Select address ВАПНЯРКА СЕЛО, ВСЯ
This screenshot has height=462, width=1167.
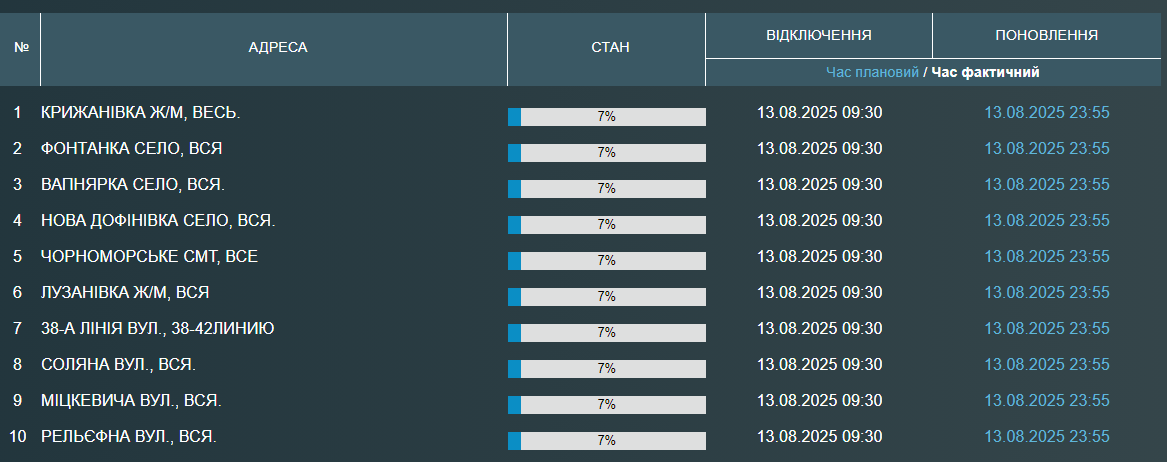pos(133,184)
